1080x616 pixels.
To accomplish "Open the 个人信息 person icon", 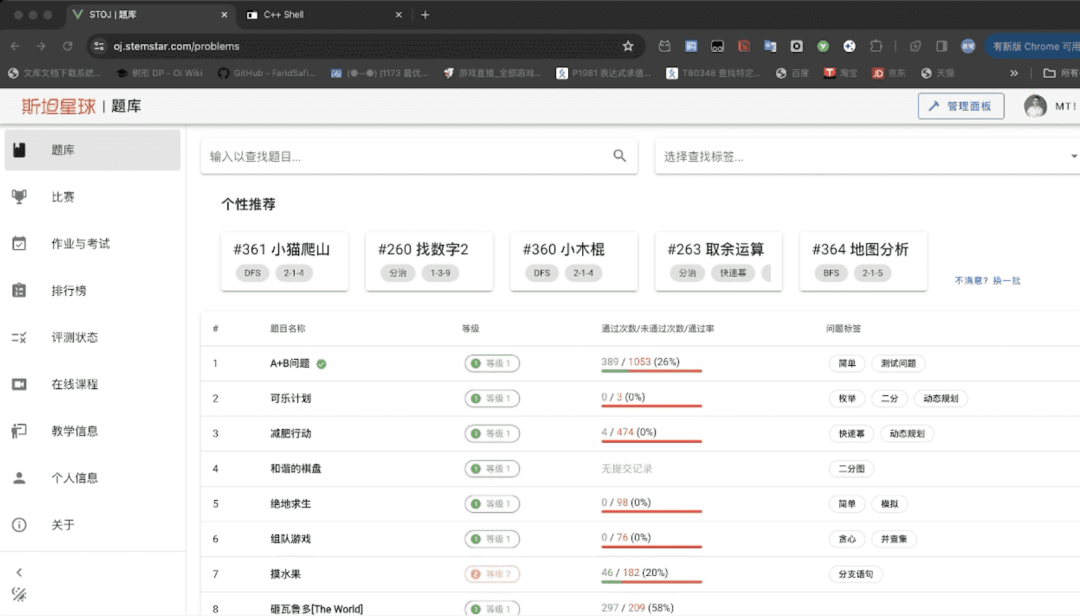I will (x=19, y=478).
